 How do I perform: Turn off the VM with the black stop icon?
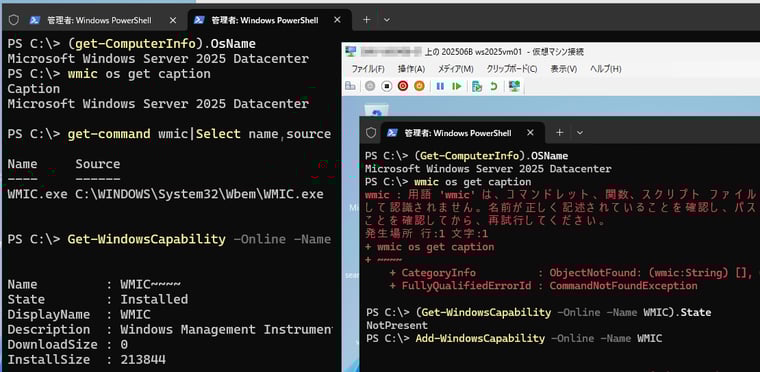386,86
